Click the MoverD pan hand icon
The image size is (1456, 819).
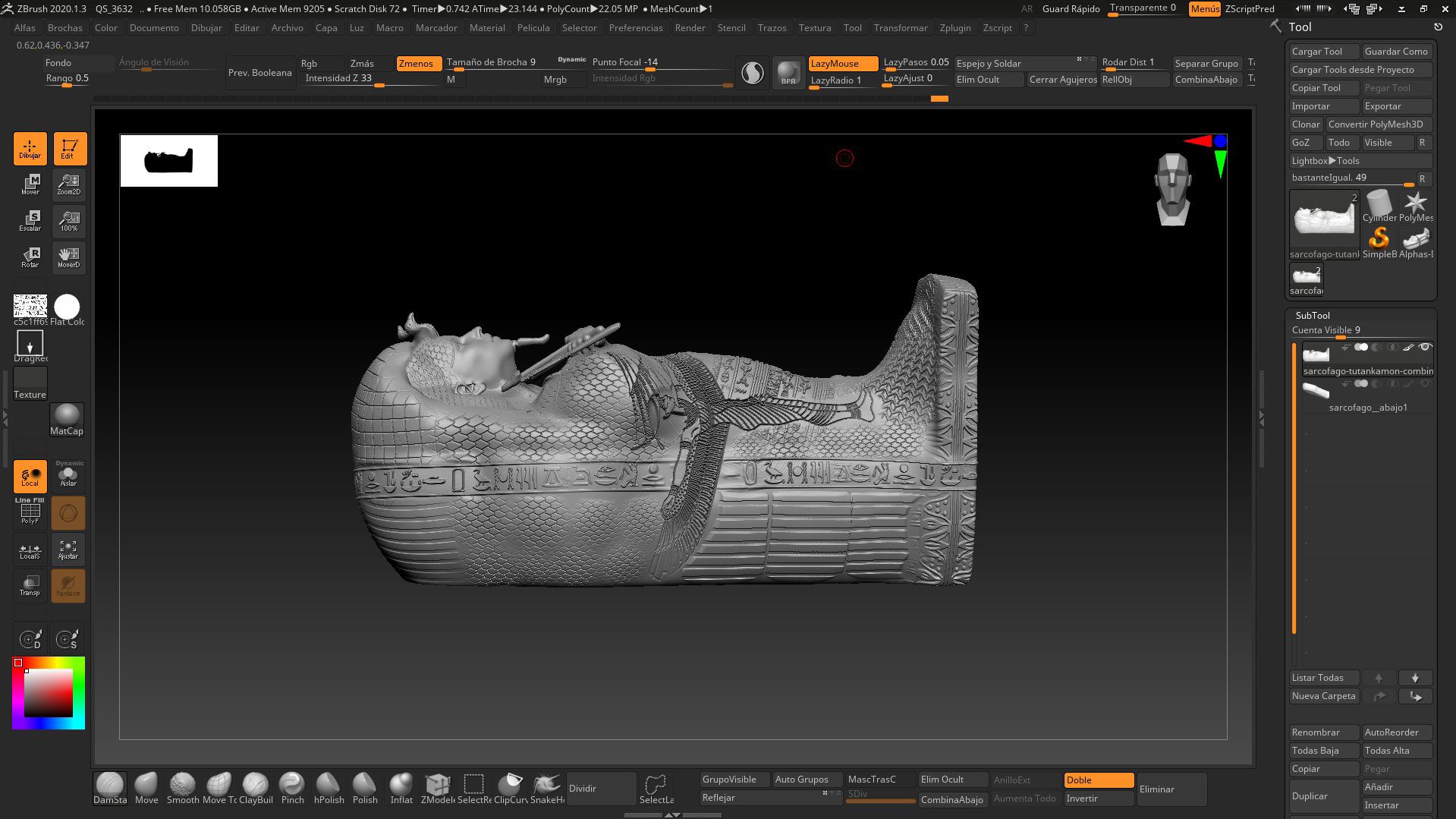68,257
